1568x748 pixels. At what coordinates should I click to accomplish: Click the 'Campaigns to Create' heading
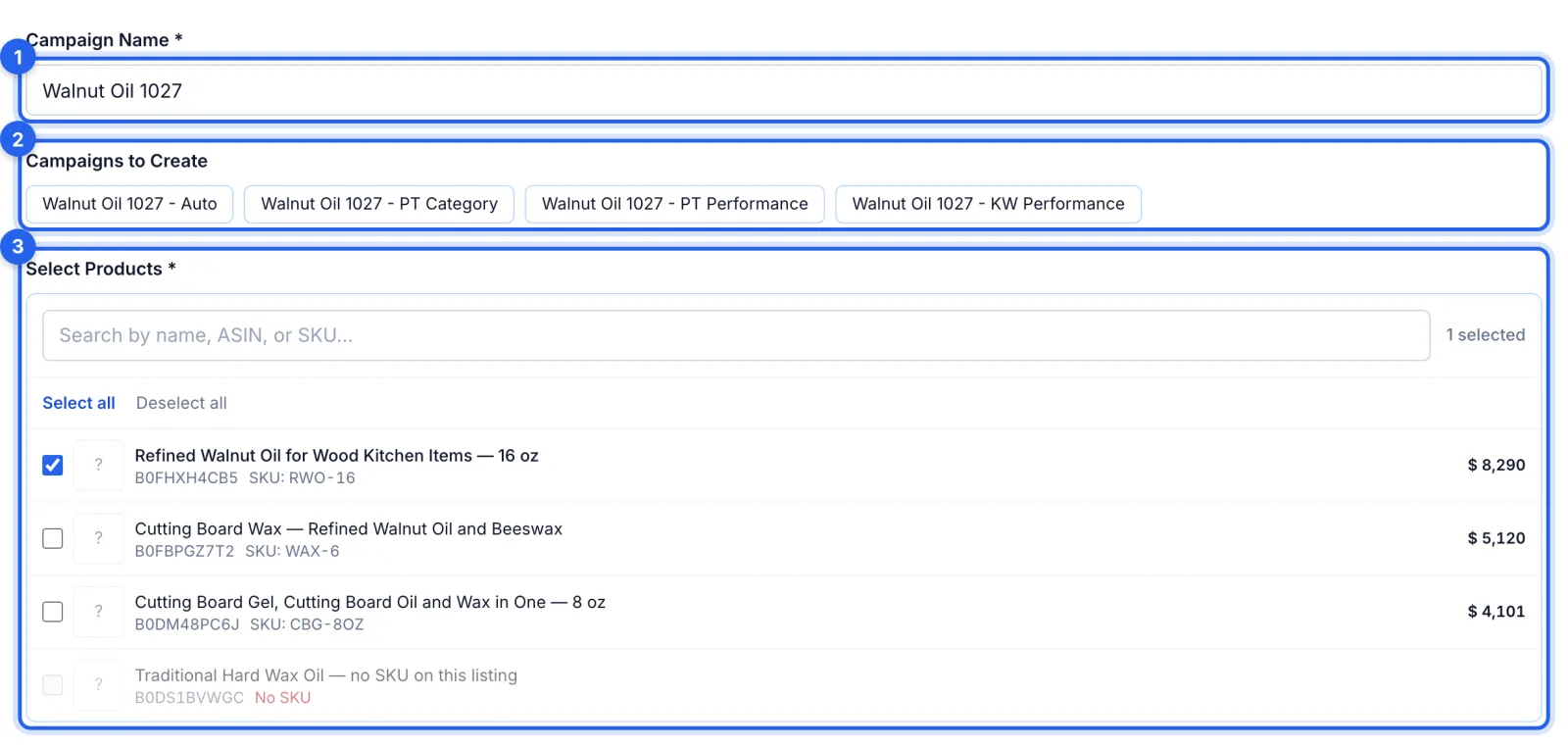pyautogui.click(x=117, y=161)
